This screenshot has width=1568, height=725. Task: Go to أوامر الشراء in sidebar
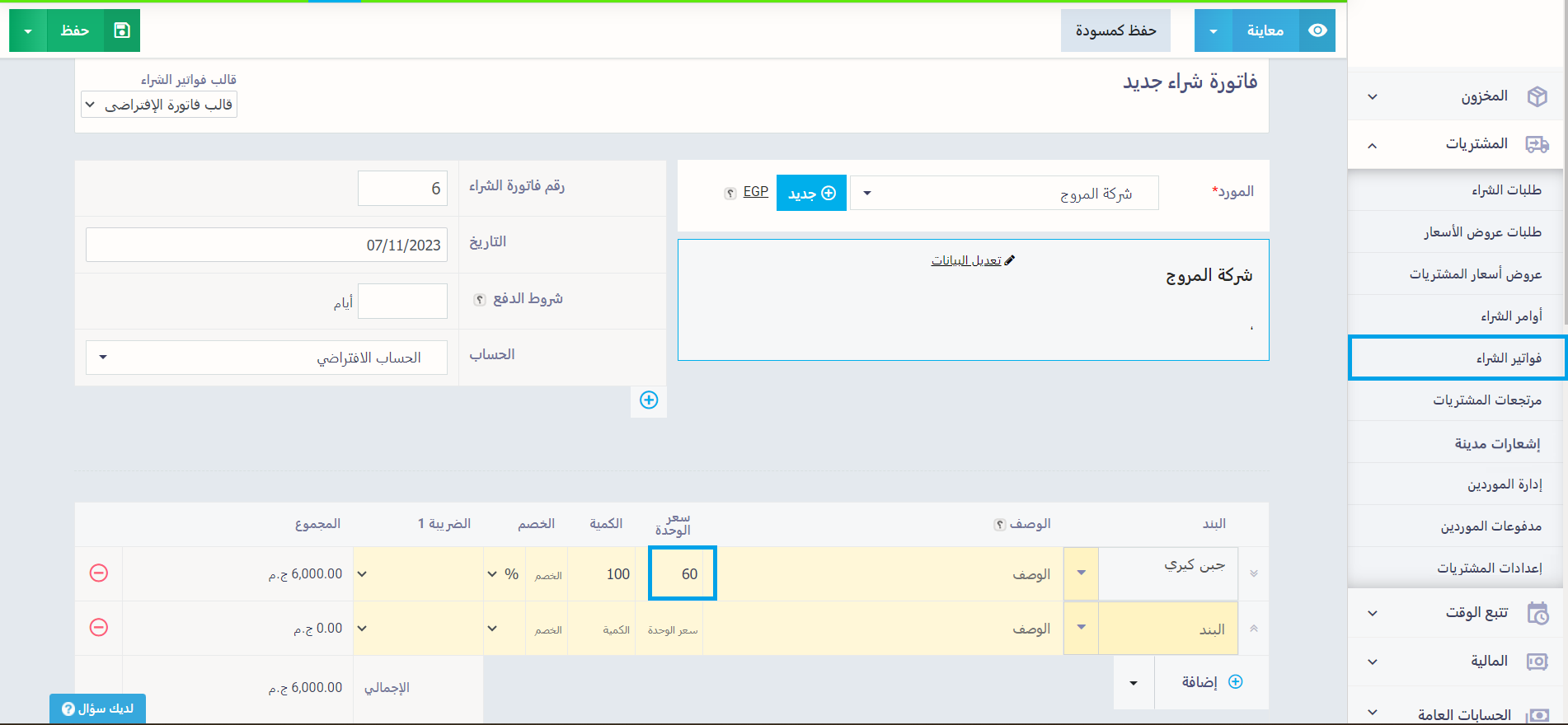coord(1510,316)
